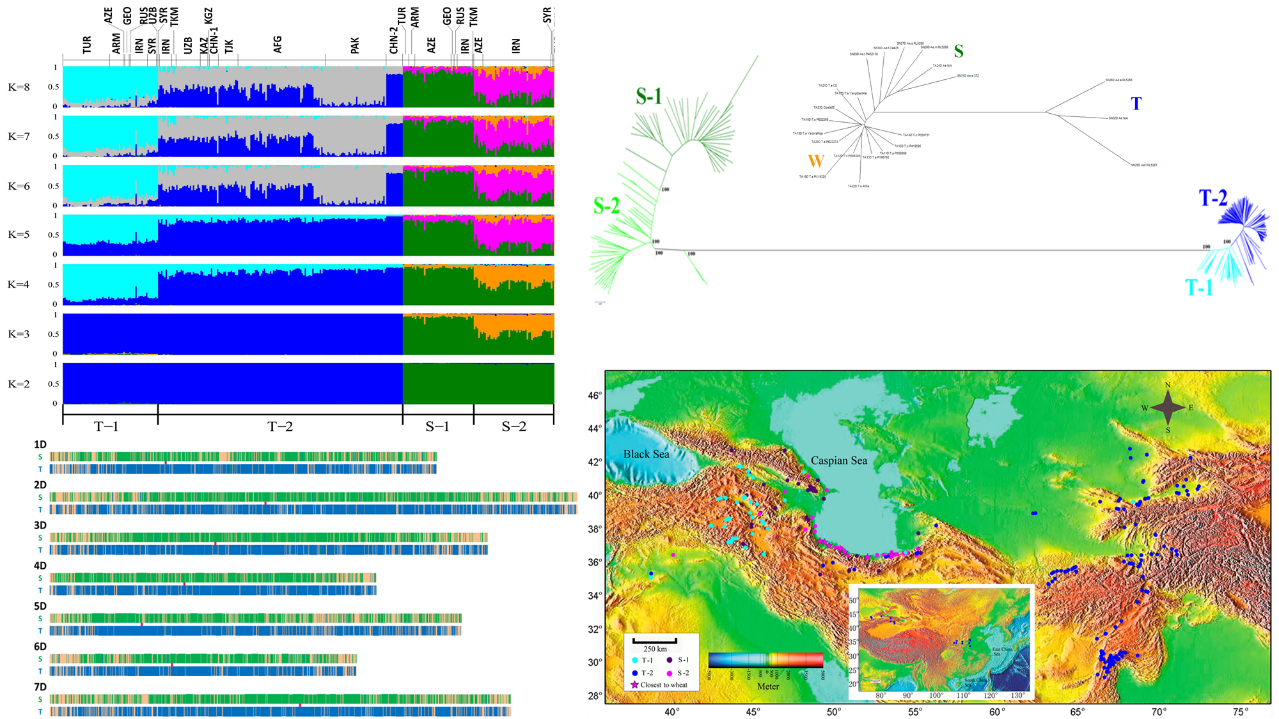1279x719 pixels.
Task: Select the K=8 row label
Action: point(18,87)
